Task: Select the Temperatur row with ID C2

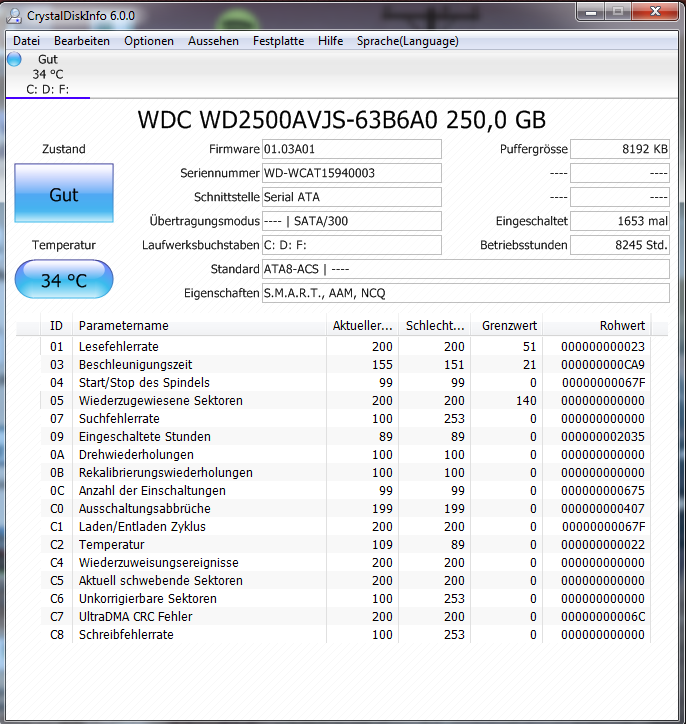Action: (x=345, y=544)
